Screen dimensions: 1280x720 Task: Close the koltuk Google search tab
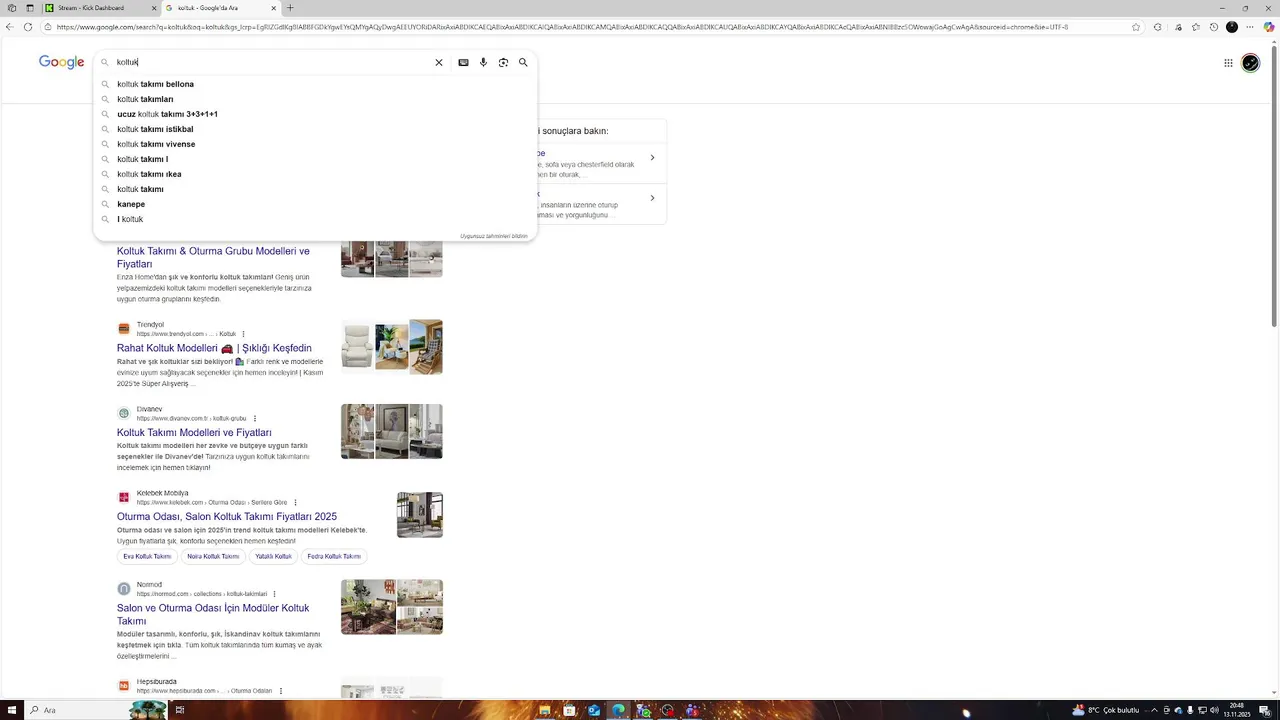pos(273,8)
